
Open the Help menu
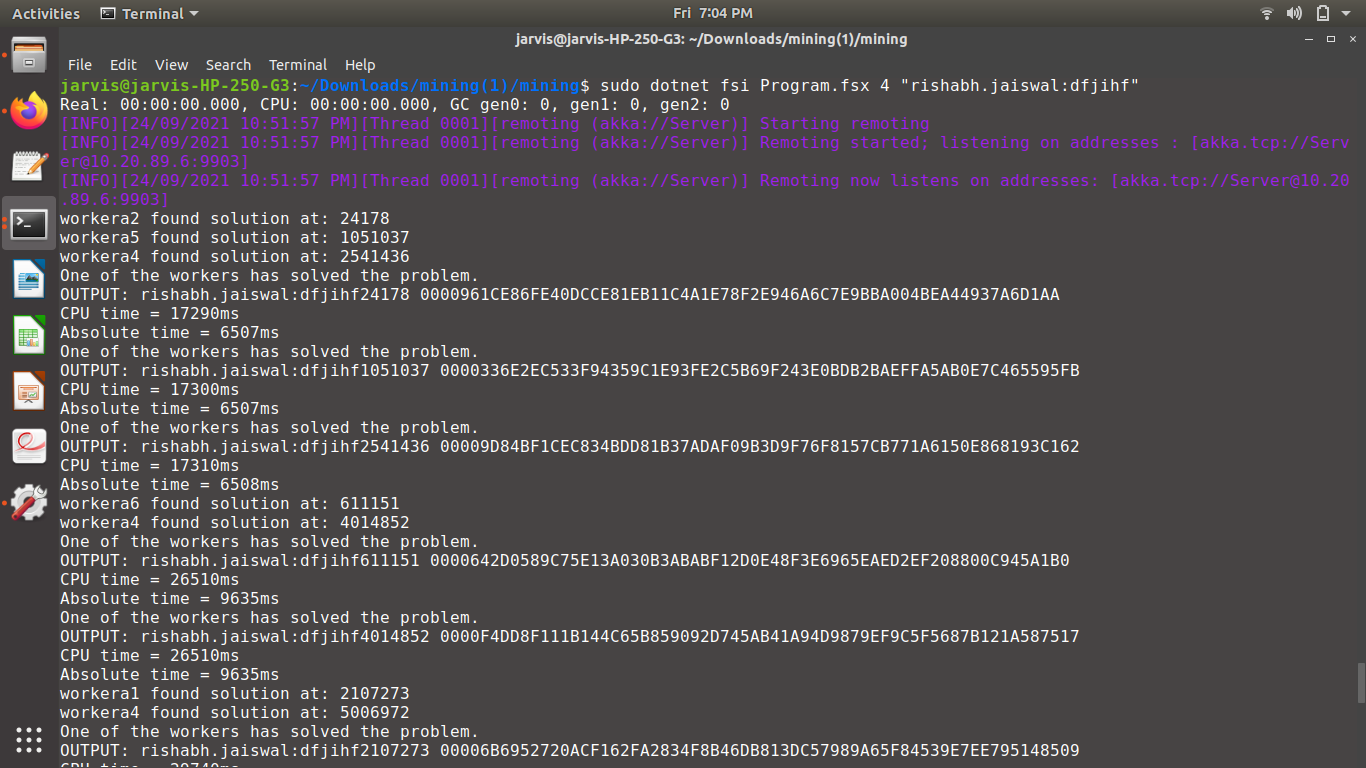tap(360, 64)
